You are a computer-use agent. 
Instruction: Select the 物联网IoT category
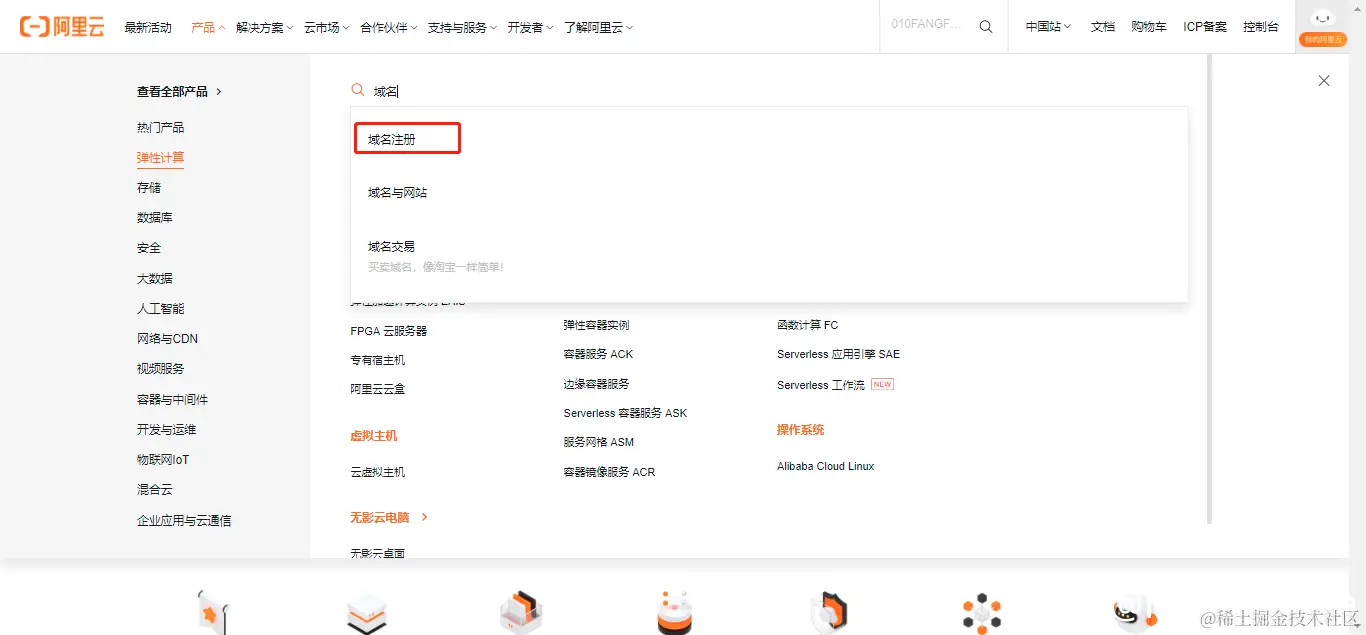tap(162, 459)
